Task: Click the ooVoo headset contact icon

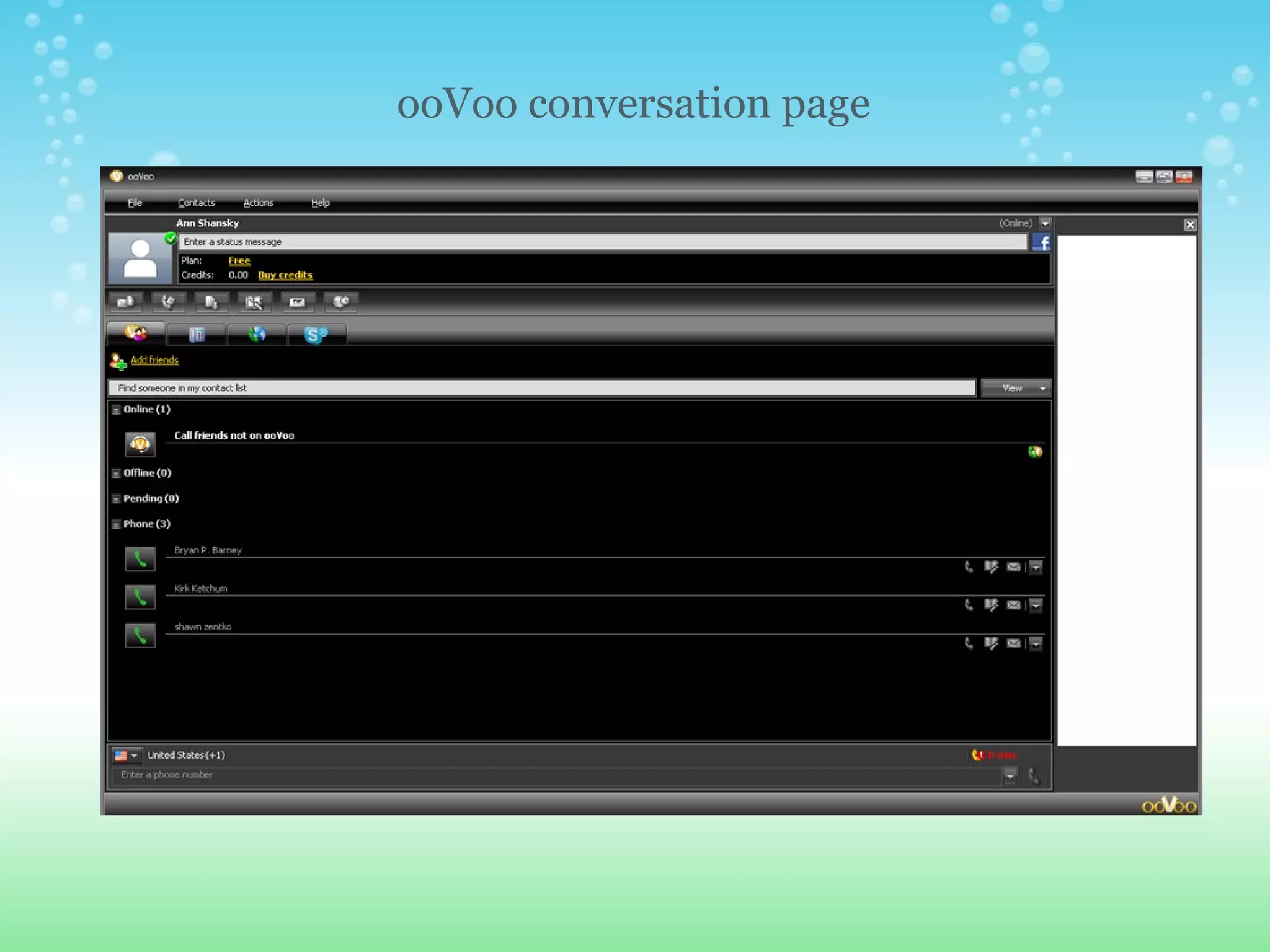Action: [140, 444]
